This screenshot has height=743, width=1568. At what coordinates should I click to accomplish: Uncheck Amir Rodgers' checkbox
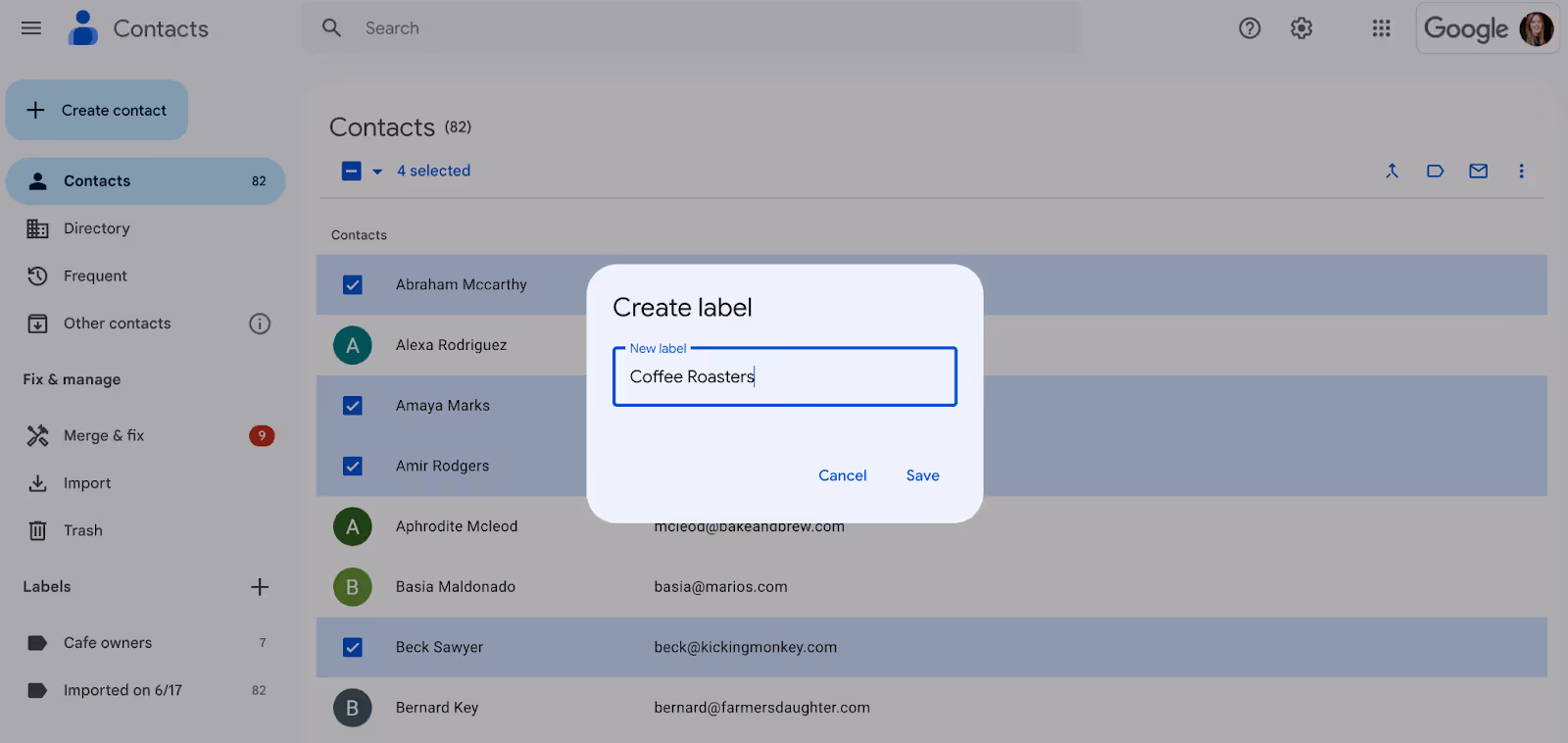[x=353, y=467]
